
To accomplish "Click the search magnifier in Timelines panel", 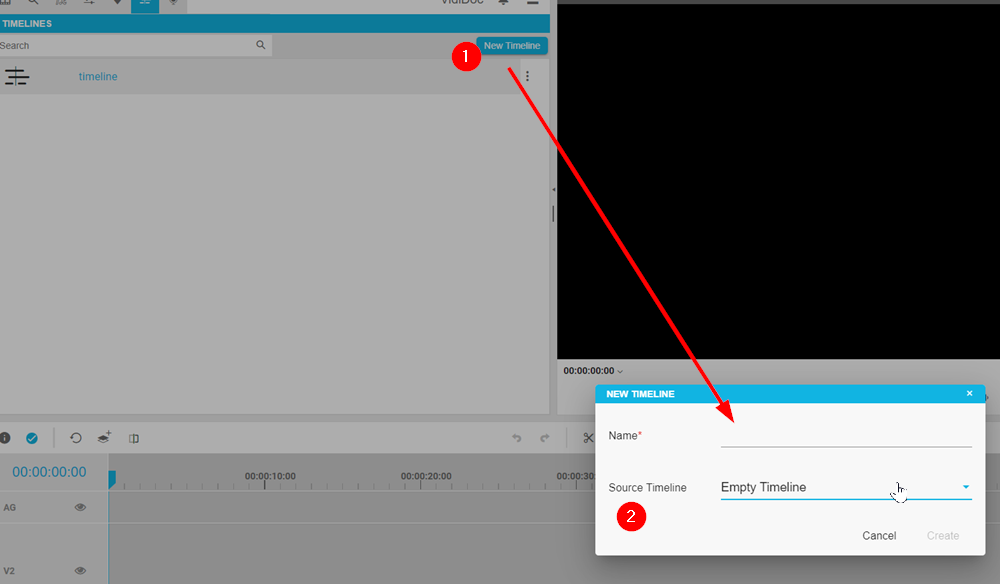I will pyautogui.click(x=261, y=45).
